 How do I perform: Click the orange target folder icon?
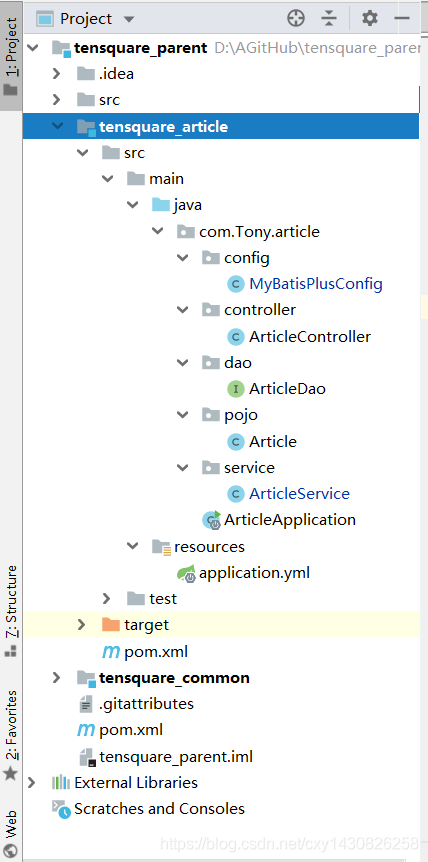[111, 625]
